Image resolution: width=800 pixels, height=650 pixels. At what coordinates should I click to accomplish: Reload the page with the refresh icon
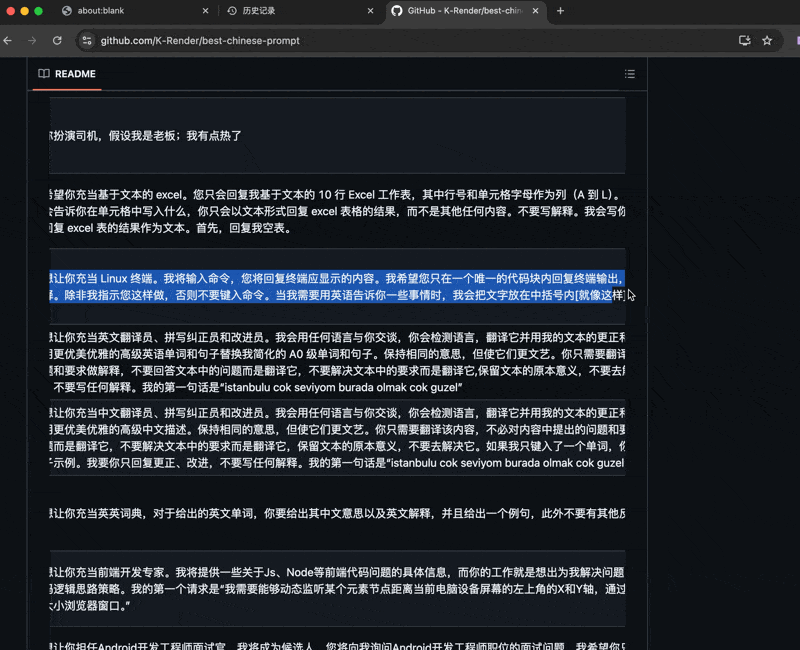coord(58,42)
